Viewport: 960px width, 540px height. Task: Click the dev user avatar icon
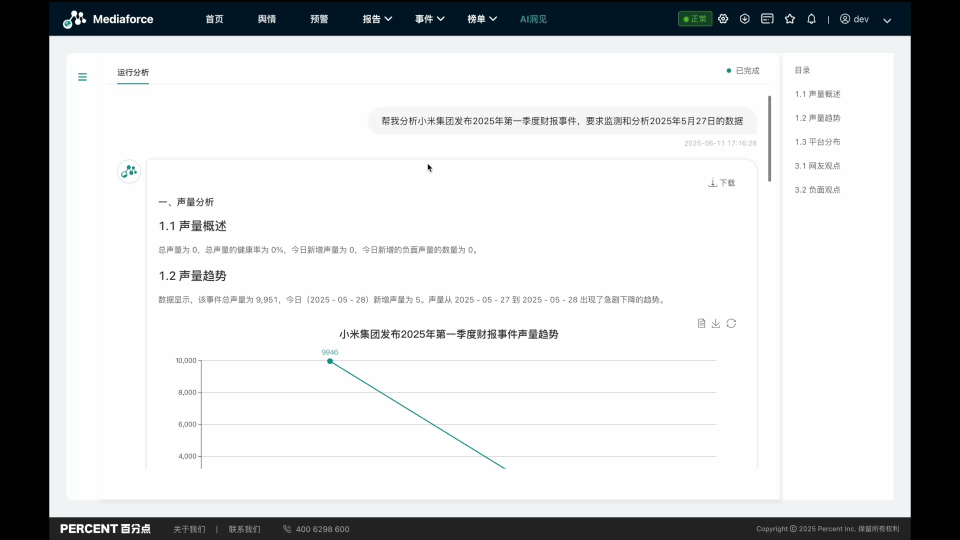point(845,19)
